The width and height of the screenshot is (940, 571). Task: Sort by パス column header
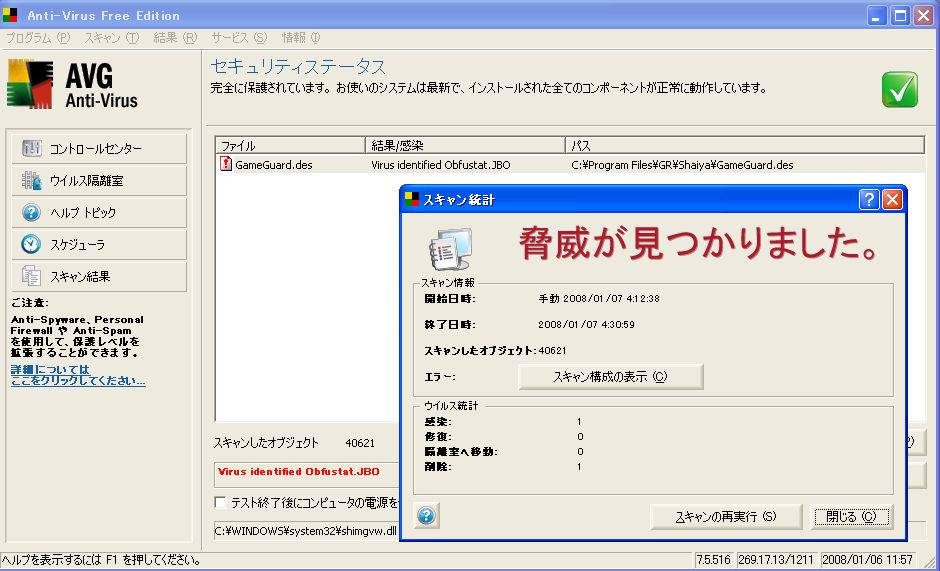(745, 145)
